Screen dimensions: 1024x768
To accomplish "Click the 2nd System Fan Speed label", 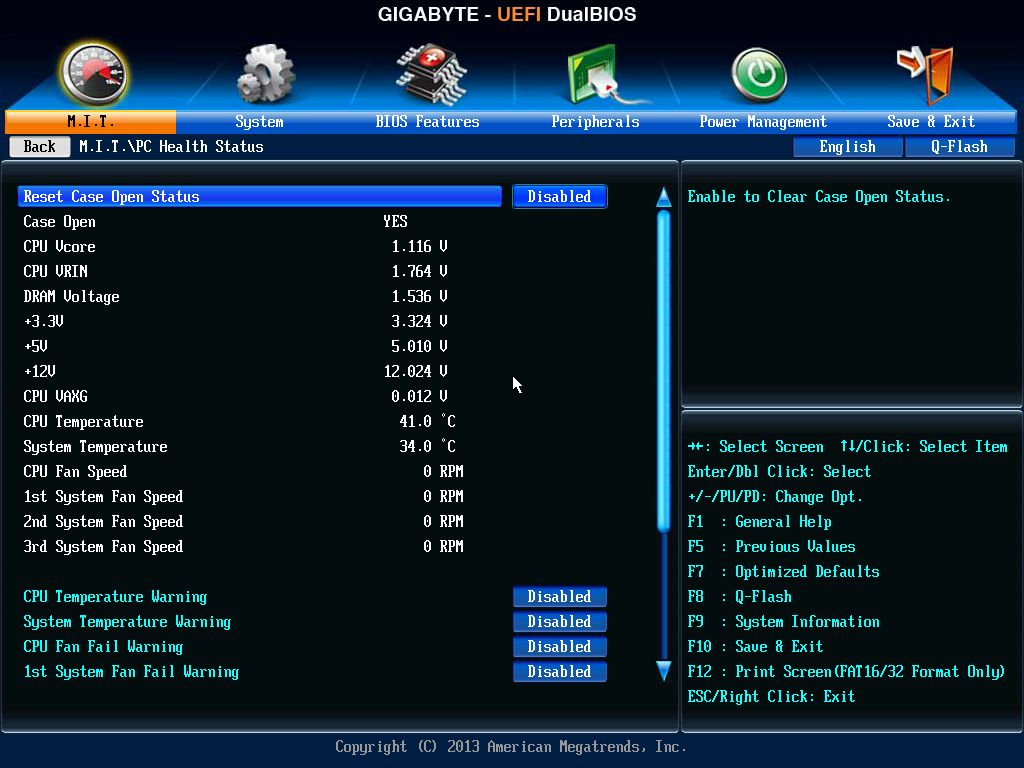I will (x=103, y=522).
